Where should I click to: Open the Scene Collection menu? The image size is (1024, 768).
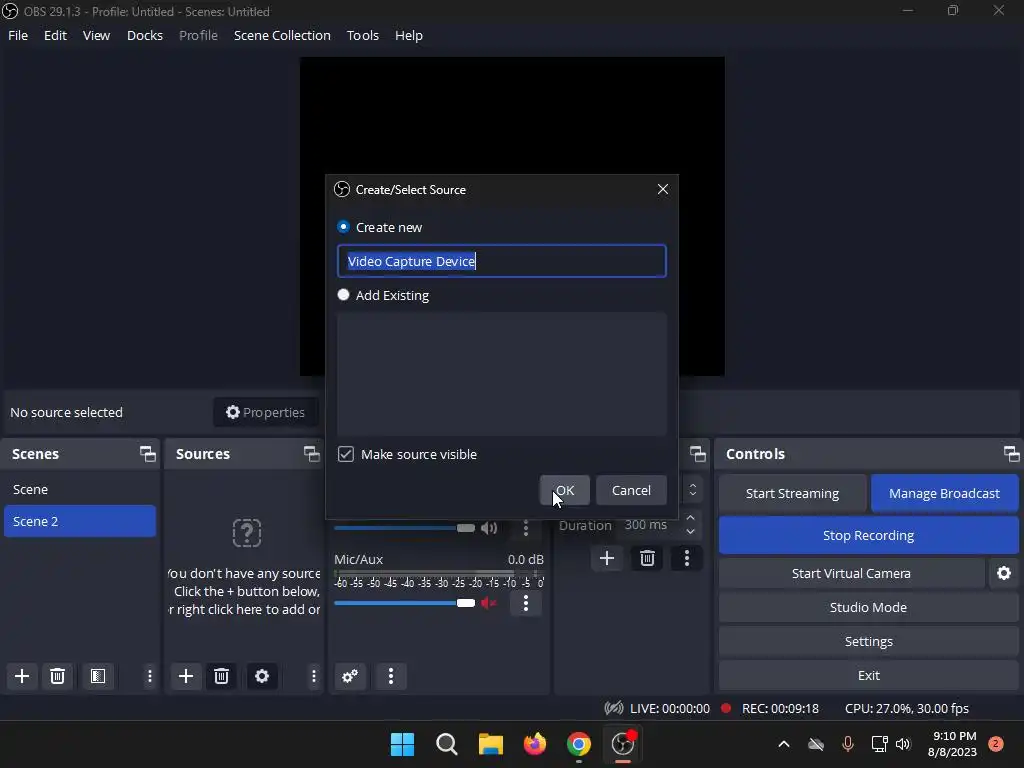click(x=282, y=35)
